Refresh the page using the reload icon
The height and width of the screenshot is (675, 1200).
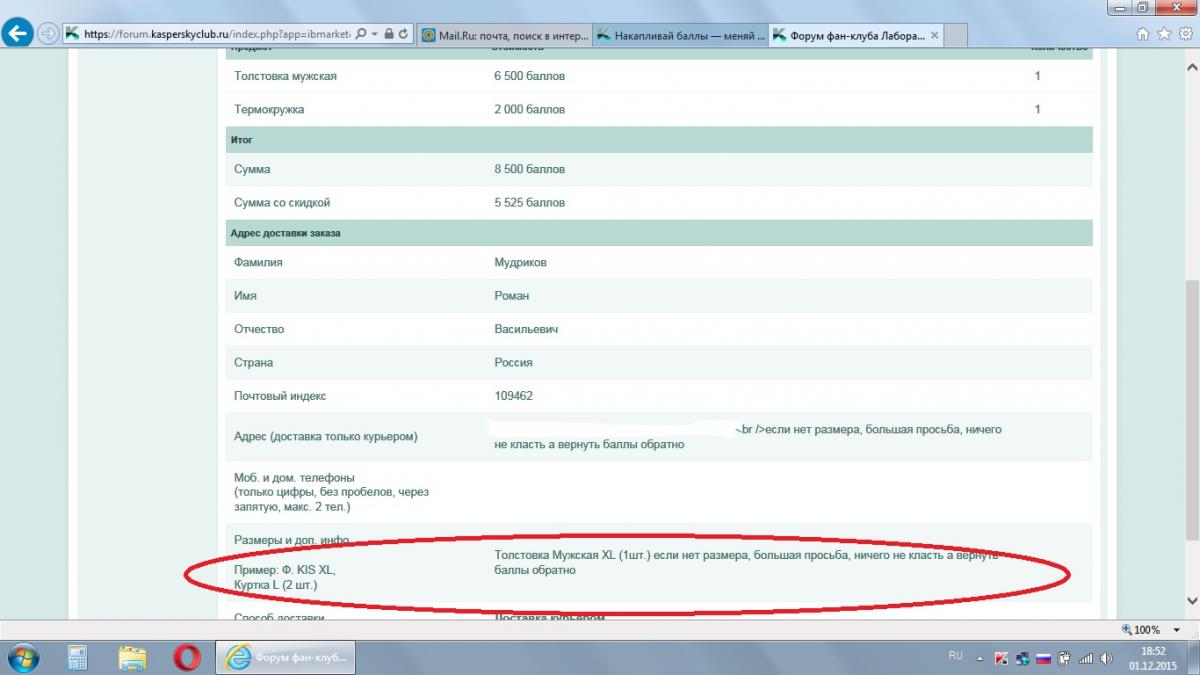point(404,33)
